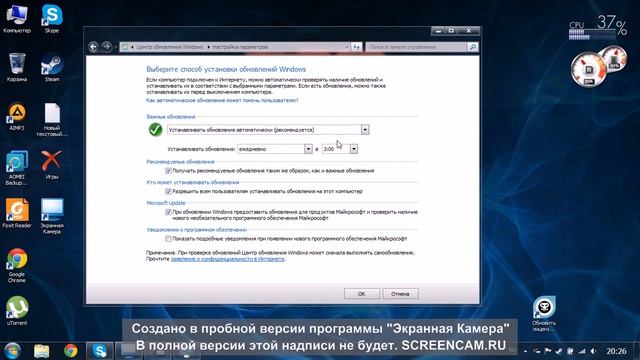Select the Новый текстовый document icon

tap(52, 119)
